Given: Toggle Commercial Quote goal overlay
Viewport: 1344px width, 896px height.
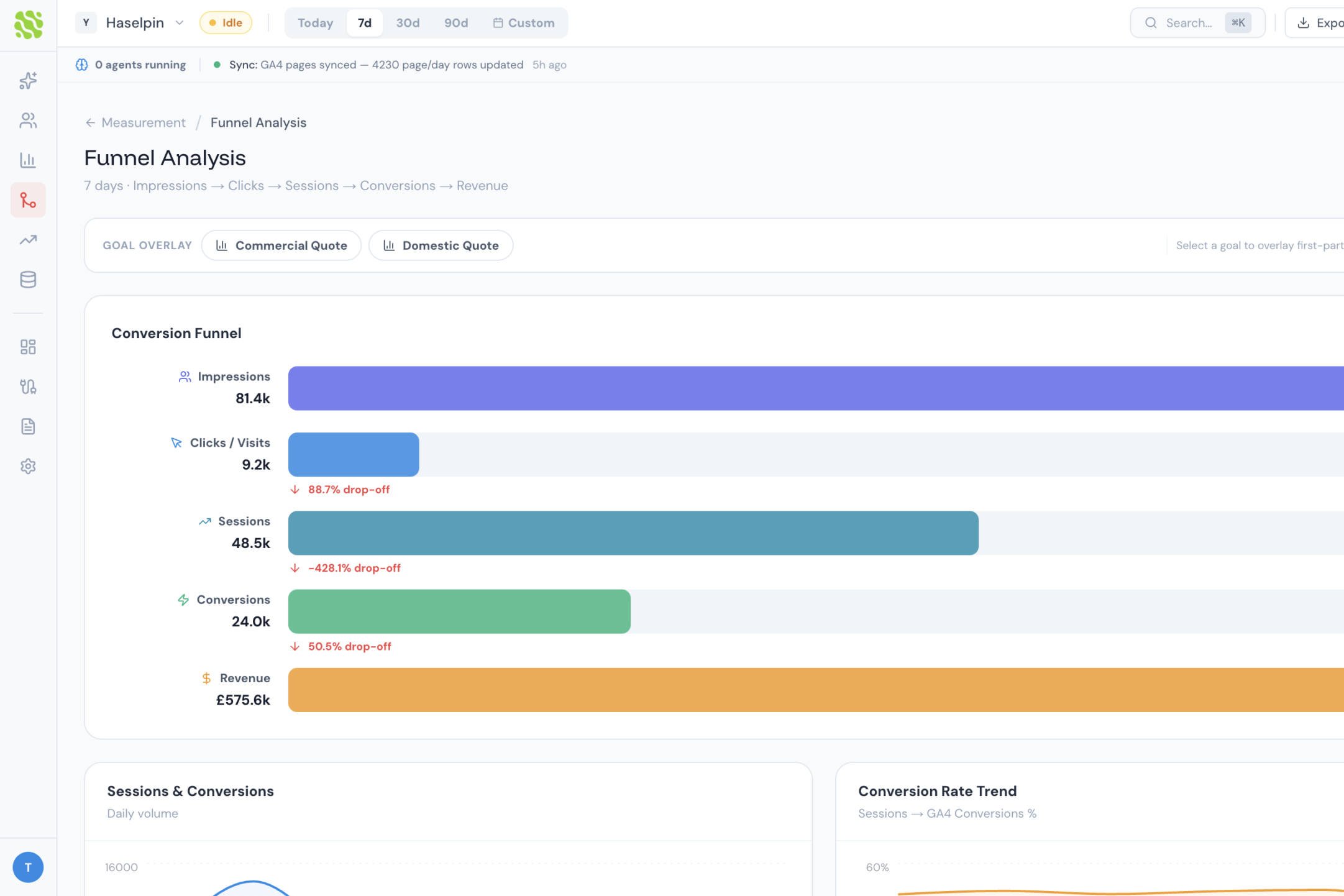Looking at the screenshot, I should point(281,245).
